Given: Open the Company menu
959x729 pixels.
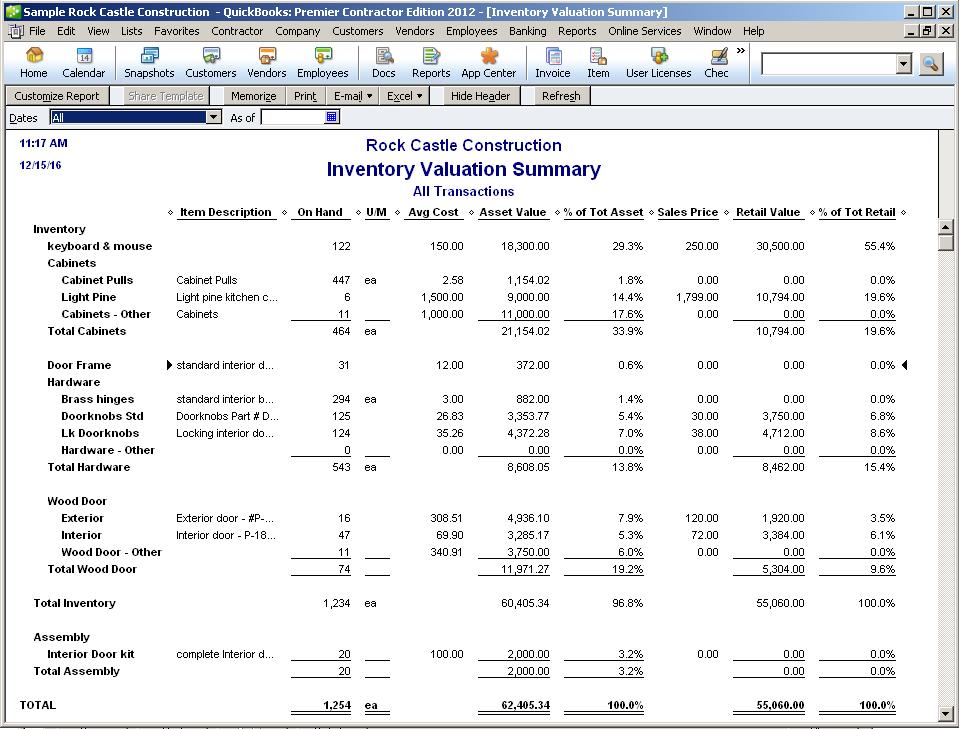Looking at the screenshot, I should [297, 31].
